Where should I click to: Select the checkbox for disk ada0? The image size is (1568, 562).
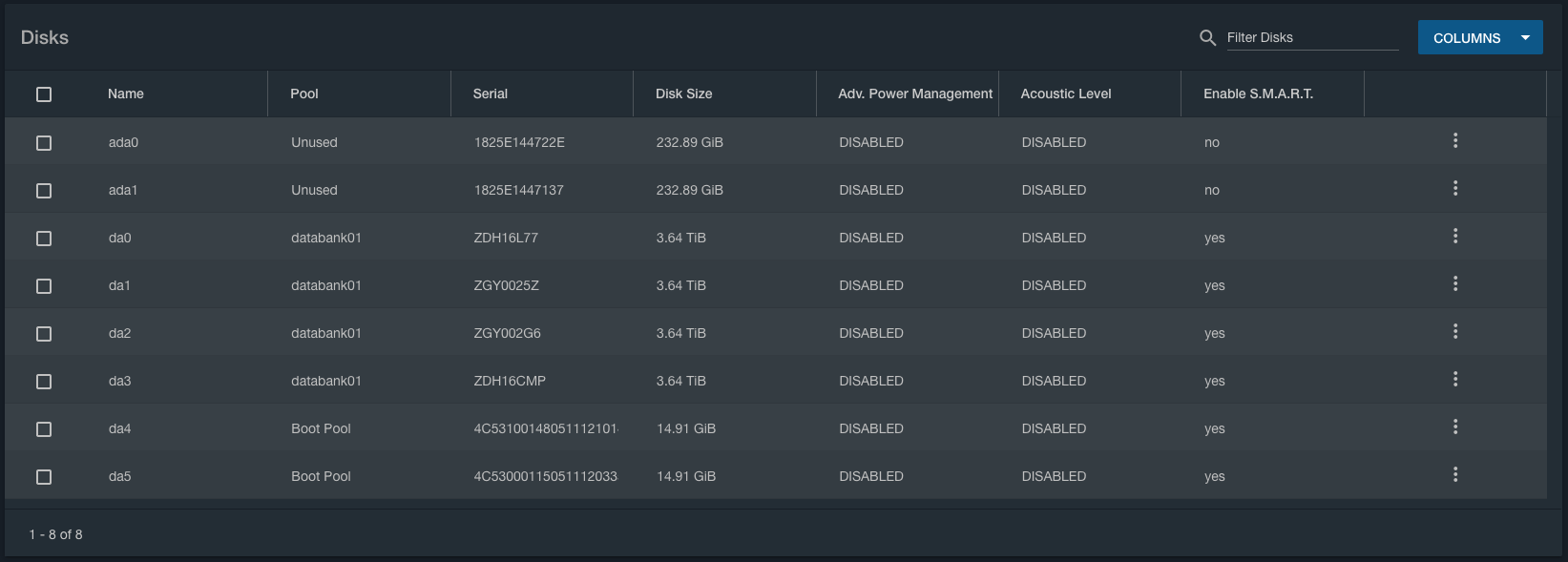(x=44, y=143)
